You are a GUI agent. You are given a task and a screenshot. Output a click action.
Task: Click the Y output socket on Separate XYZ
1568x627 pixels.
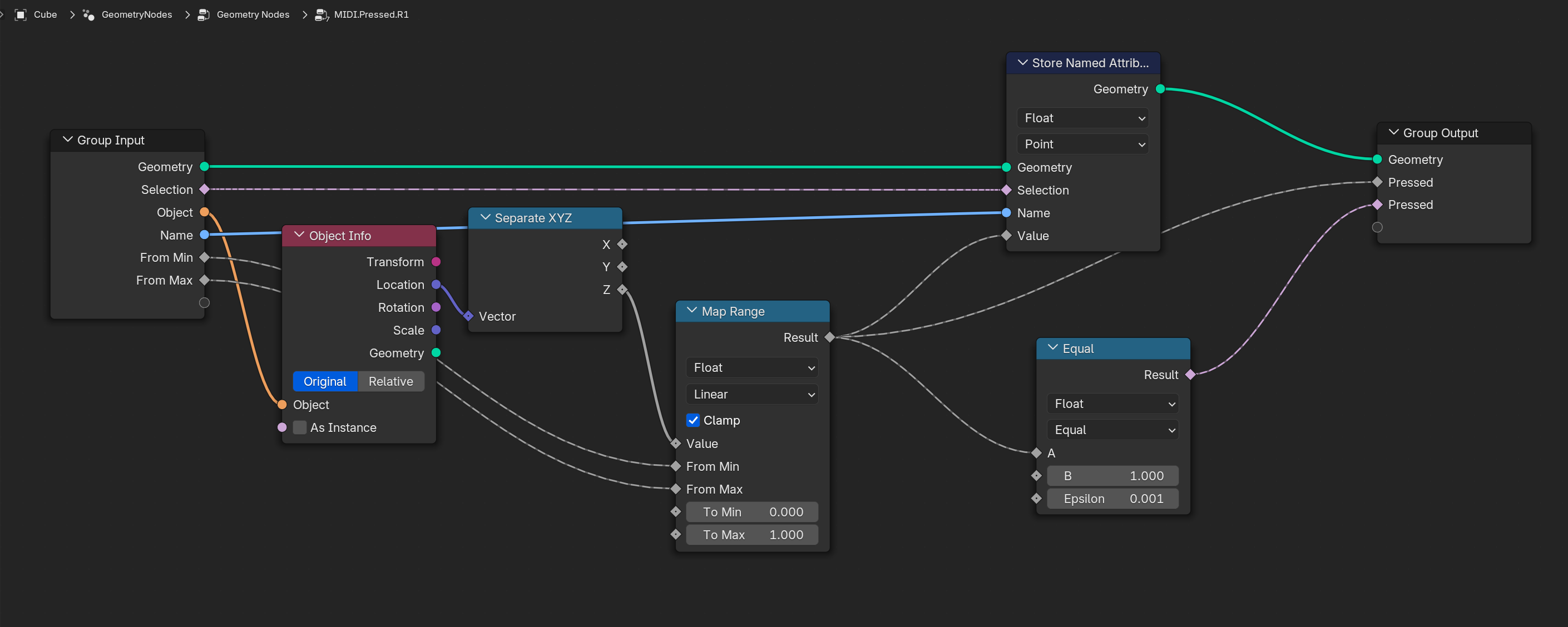(622, 266)
